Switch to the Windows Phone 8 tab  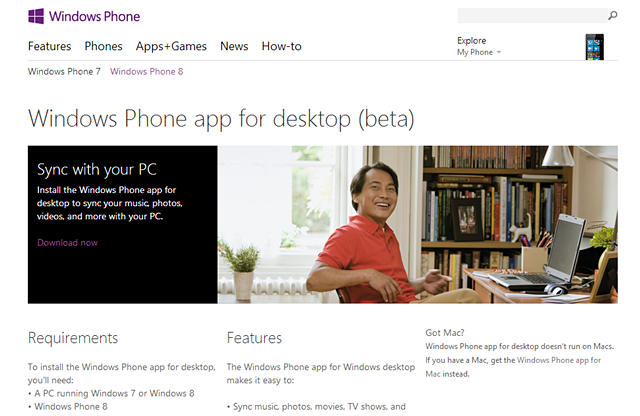(x=147, y=71)
